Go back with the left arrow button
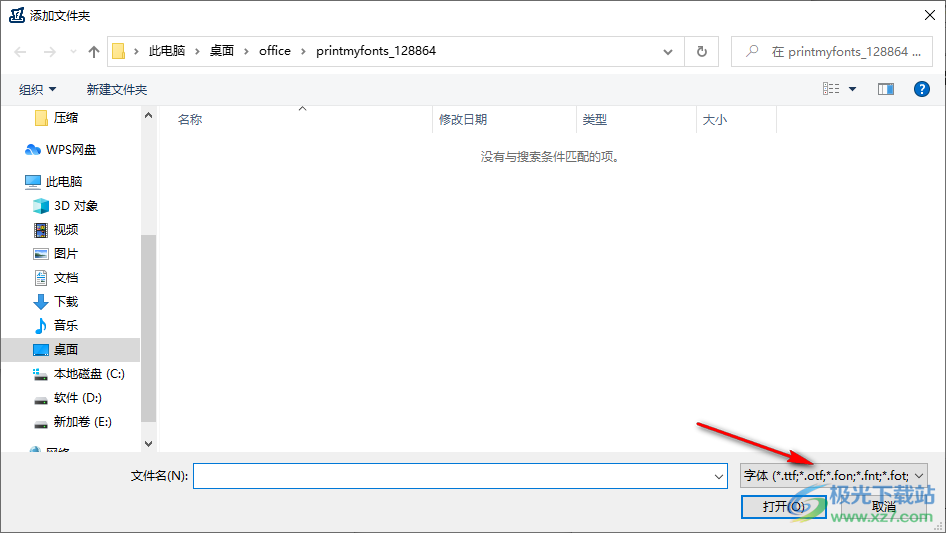This screenshot has height=533, width=946. tap(21, 52)
